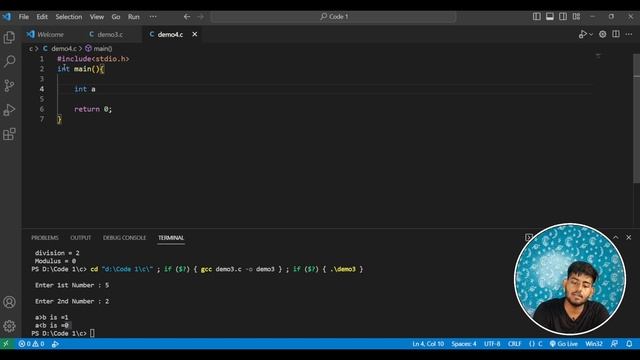Screen dimensions: 640x360
Task: Open the Search view in activity bar
Action: point(9,61)
